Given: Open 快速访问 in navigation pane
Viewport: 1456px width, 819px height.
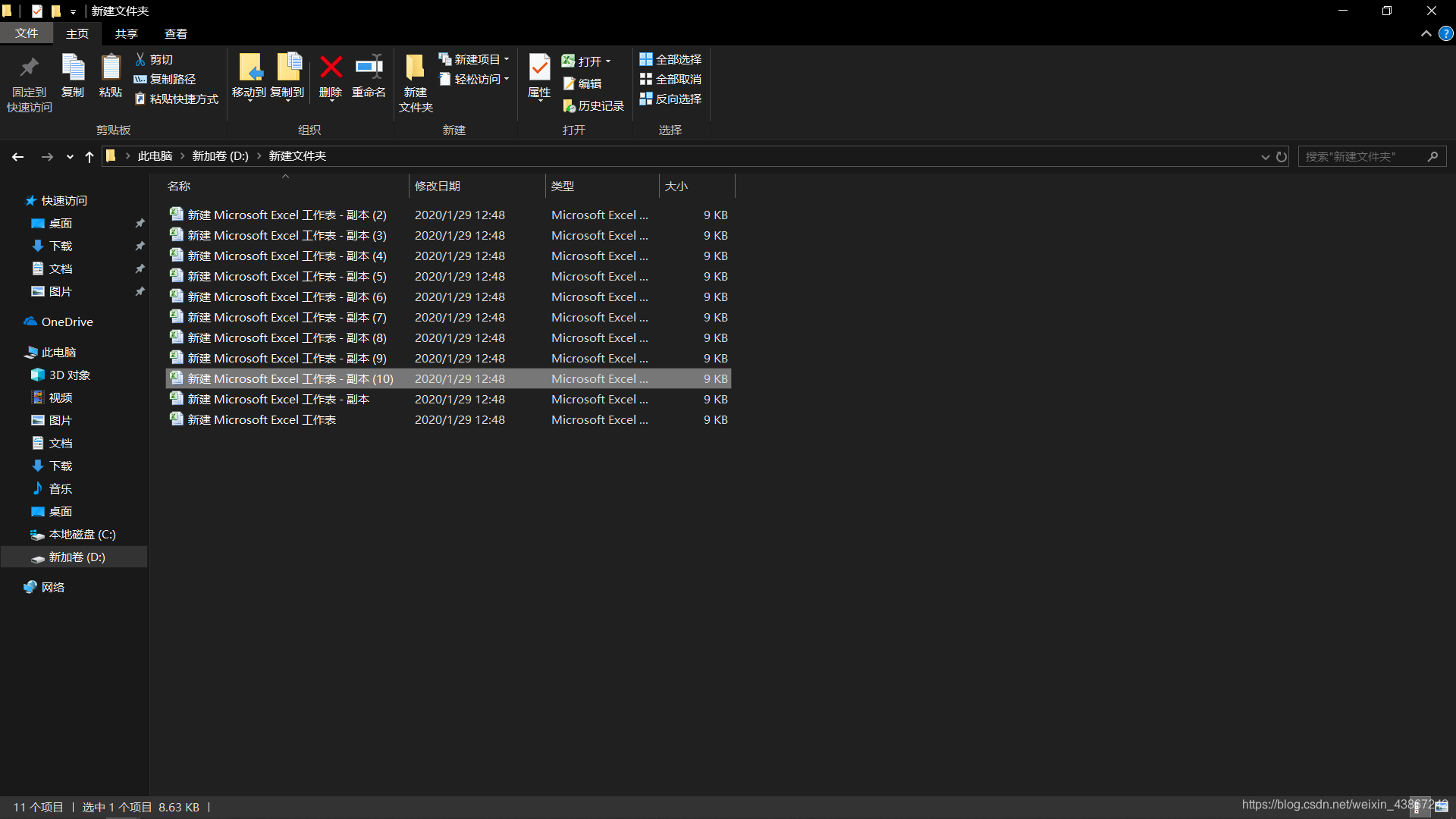Looking at the screenshot, I should tap(64, 200).
